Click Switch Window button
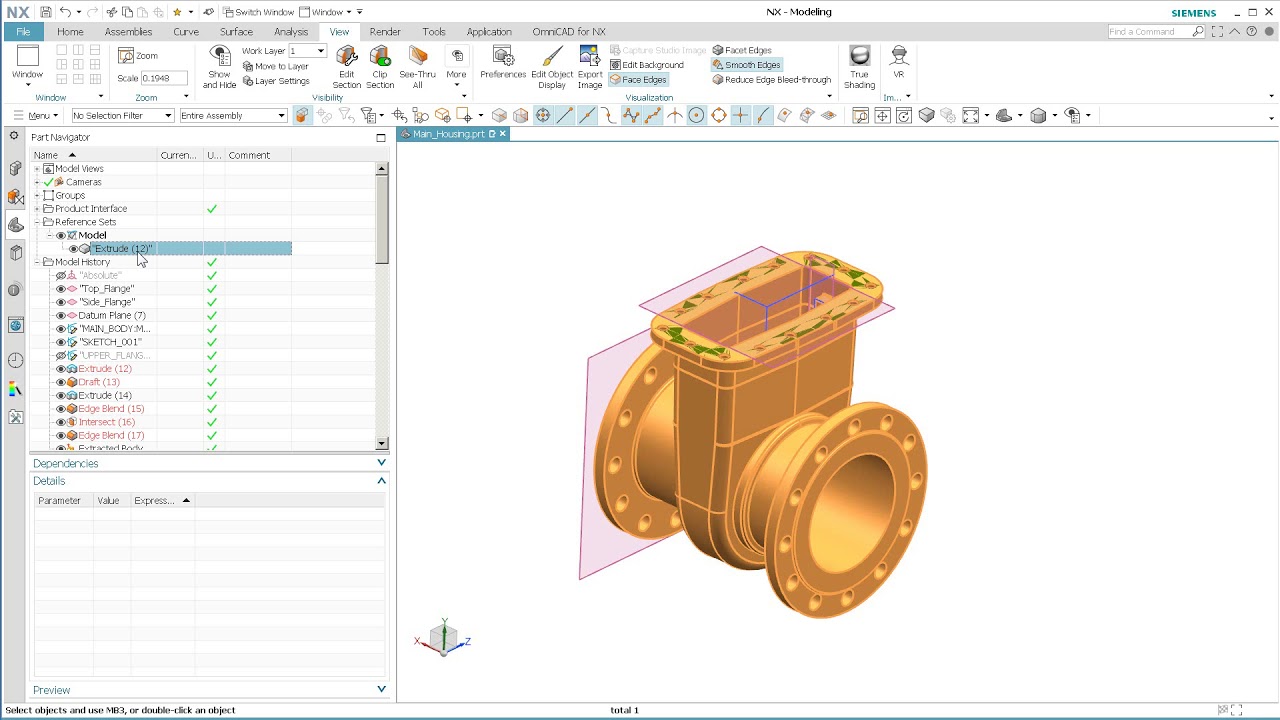 (258, 12)
